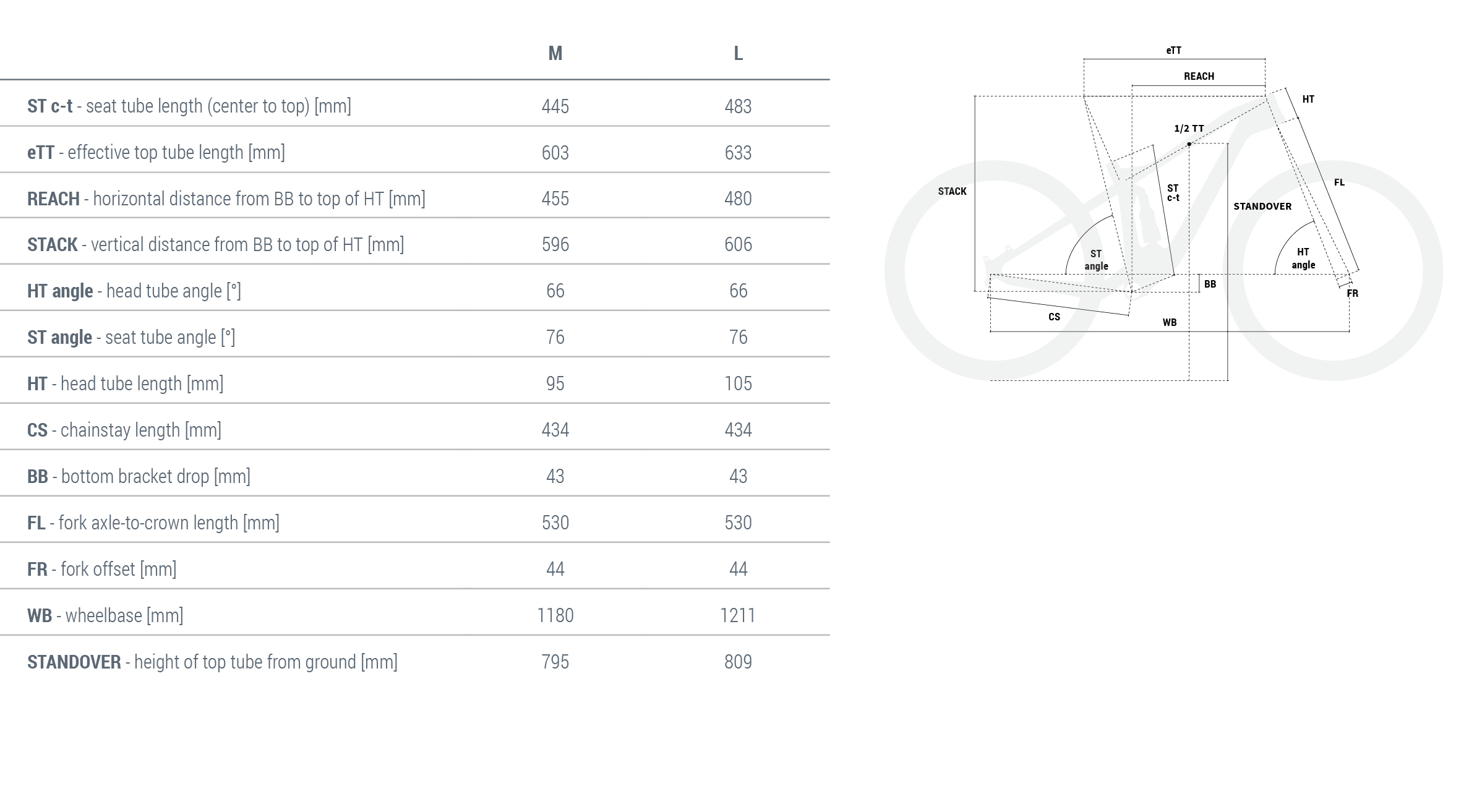Click the 1/2 TT label in the diagram
Image resolution: width=1469 pixels, height=812 pixels.
pyautogui.click(x=1189, y=129)
